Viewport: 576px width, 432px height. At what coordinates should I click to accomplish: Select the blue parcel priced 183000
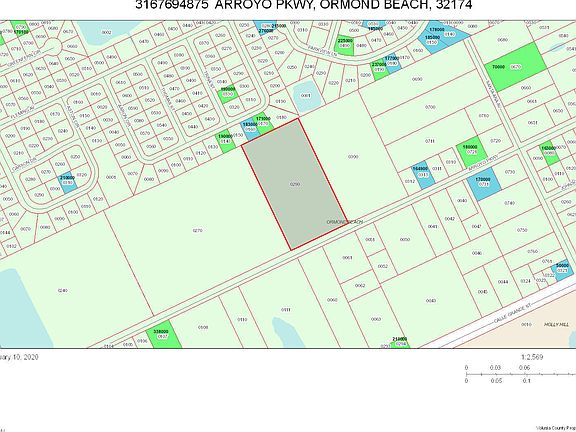251,129
